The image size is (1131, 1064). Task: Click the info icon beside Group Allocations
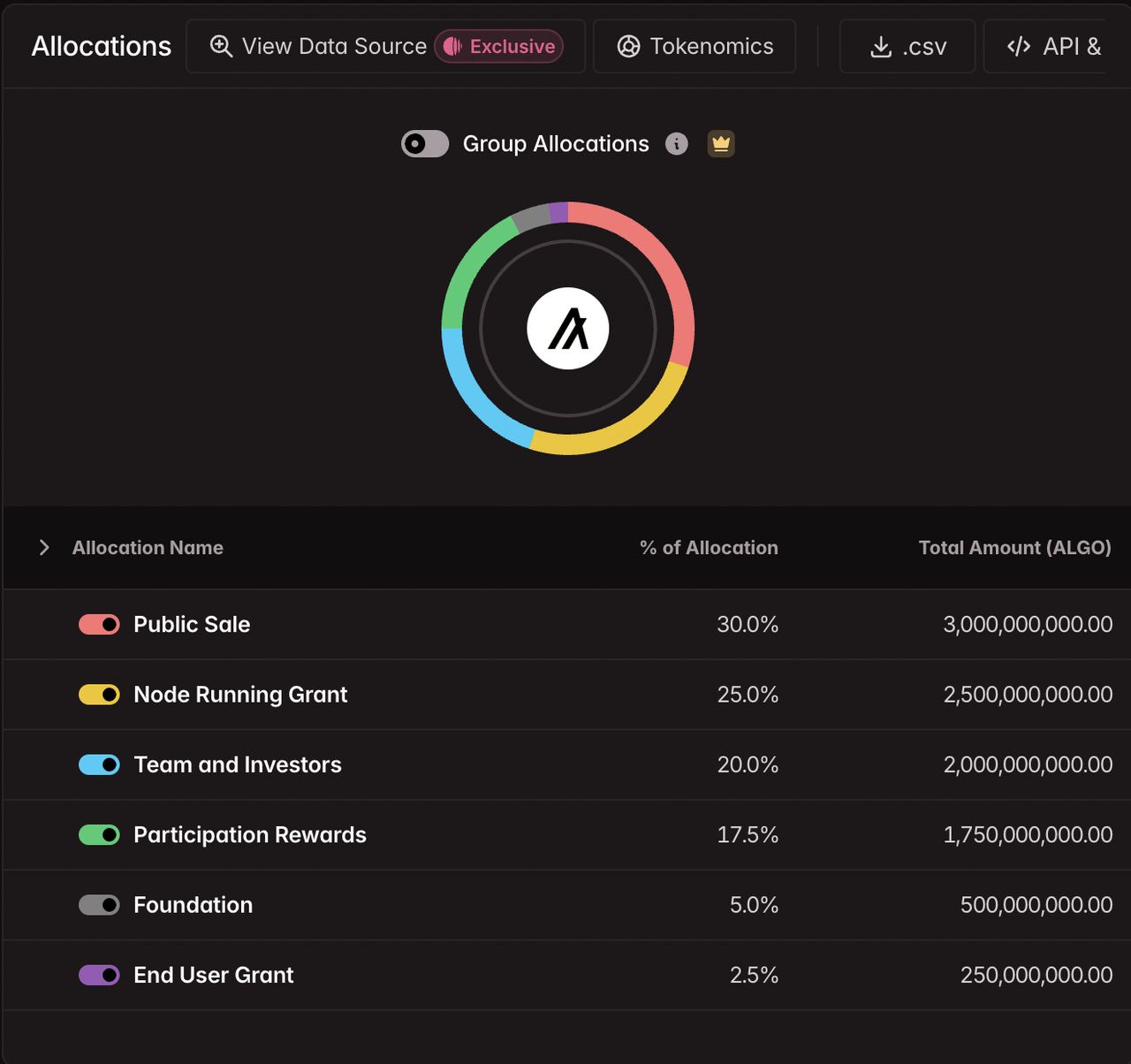(x=677, y=144)
